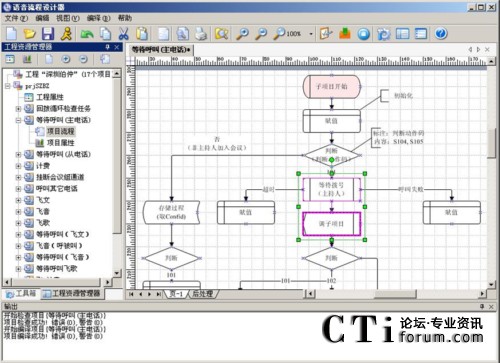Click the printer icon in toolbar
This screenshot has height=363, width=500.
201,34
